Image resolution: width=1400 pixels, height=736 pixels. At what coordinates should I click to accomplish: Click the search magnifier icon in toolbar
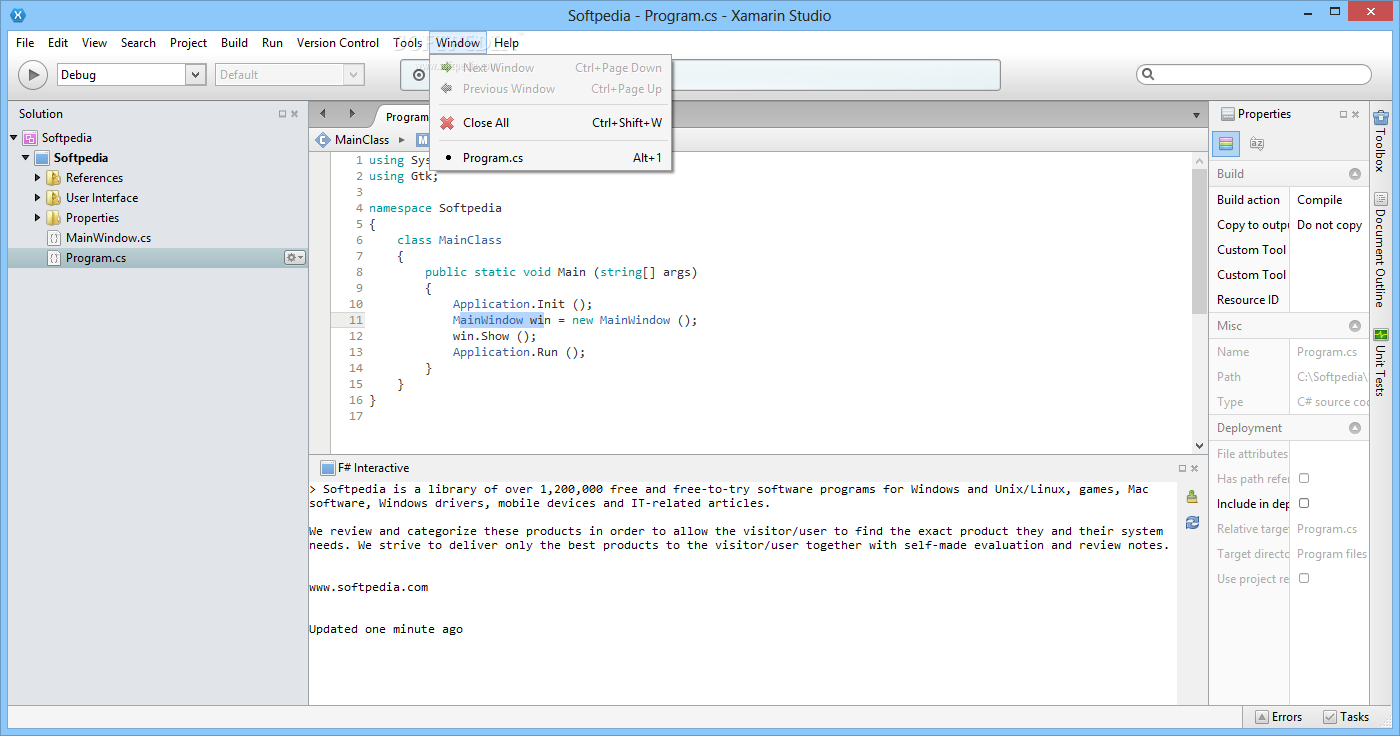click(x=1148, y=74)
